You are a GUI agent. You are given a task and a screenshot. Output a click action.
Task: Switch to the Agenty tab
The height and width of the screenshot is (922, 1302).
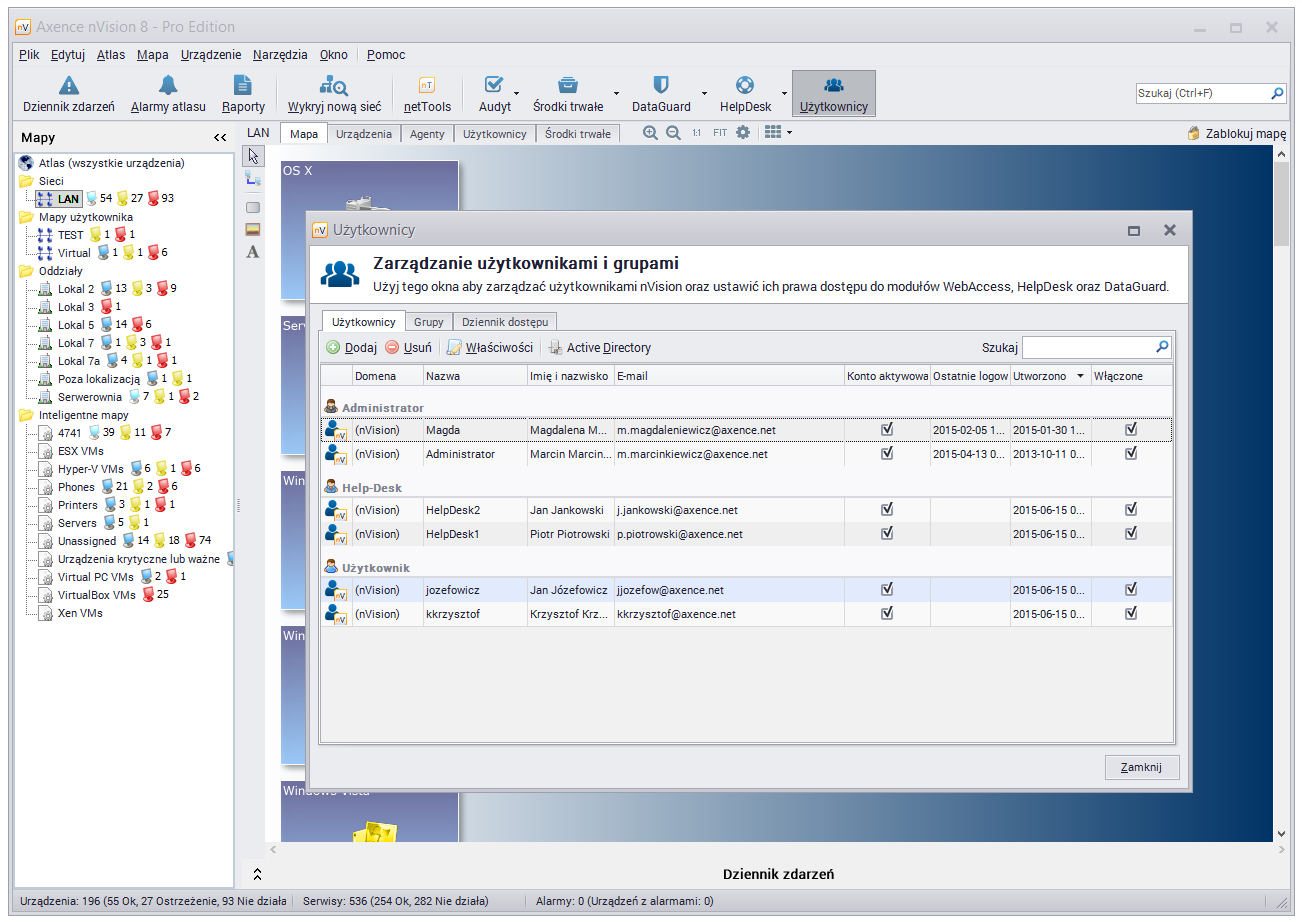coord(427,133)
